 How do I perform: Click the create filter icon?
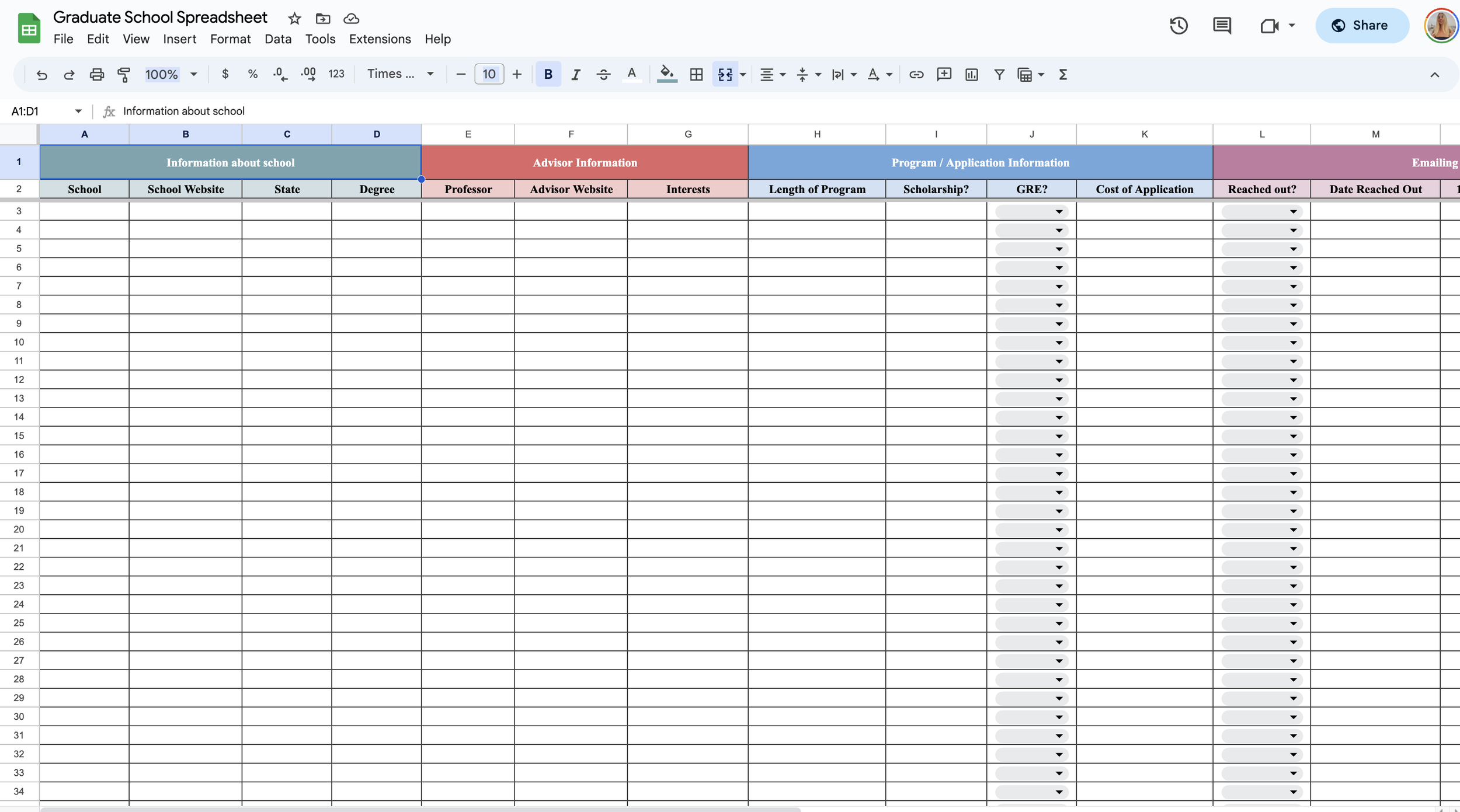(999, 74)
